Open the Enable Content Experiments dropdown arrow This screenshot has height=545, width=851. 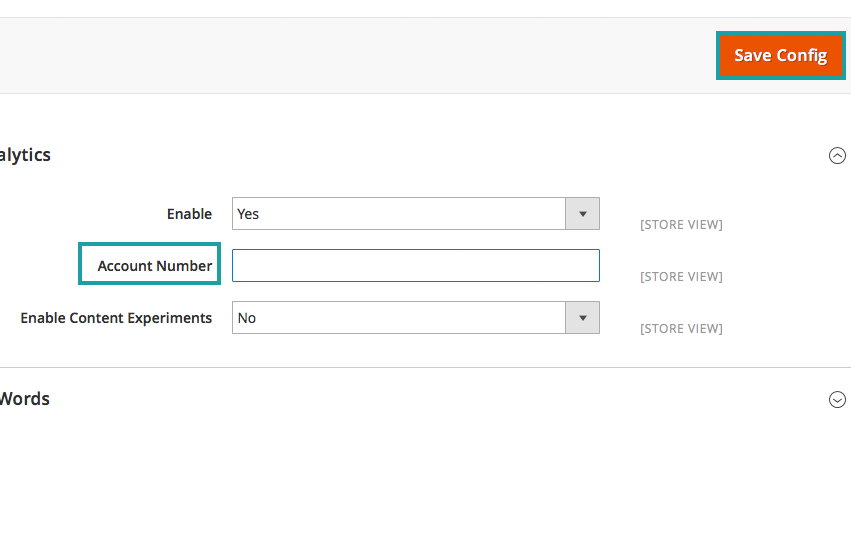click(x=582, y=318)
